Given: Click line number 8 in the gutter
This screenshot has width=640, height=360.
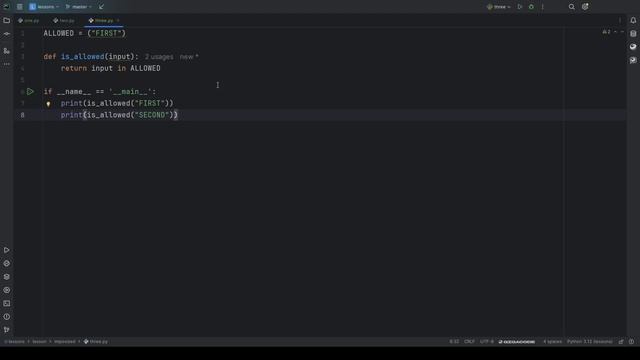Looking at the screenshot, I should pos(22,115).
